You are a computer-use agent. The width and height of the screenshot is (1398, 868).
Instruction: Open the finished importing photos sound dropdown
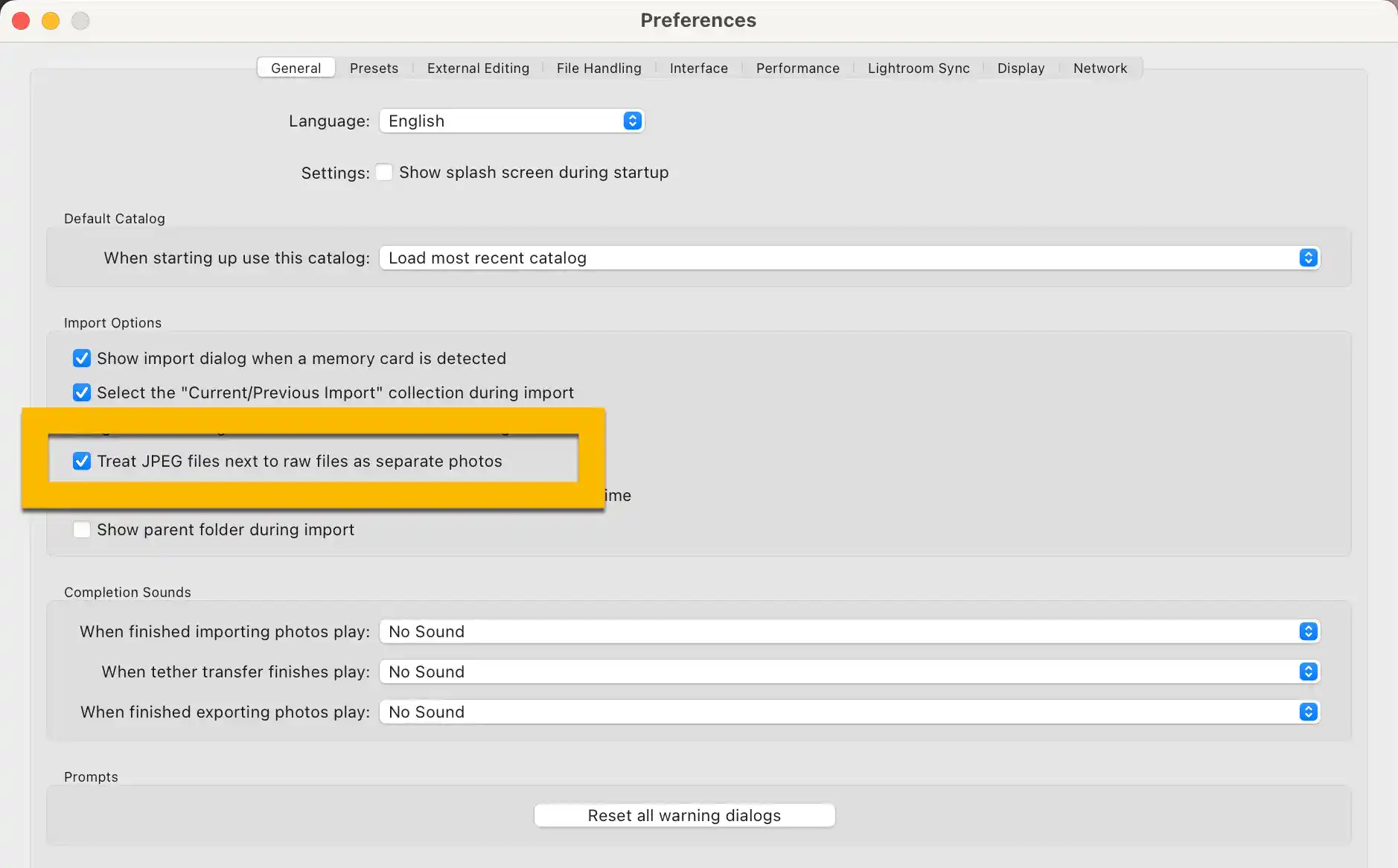point(849,631)
